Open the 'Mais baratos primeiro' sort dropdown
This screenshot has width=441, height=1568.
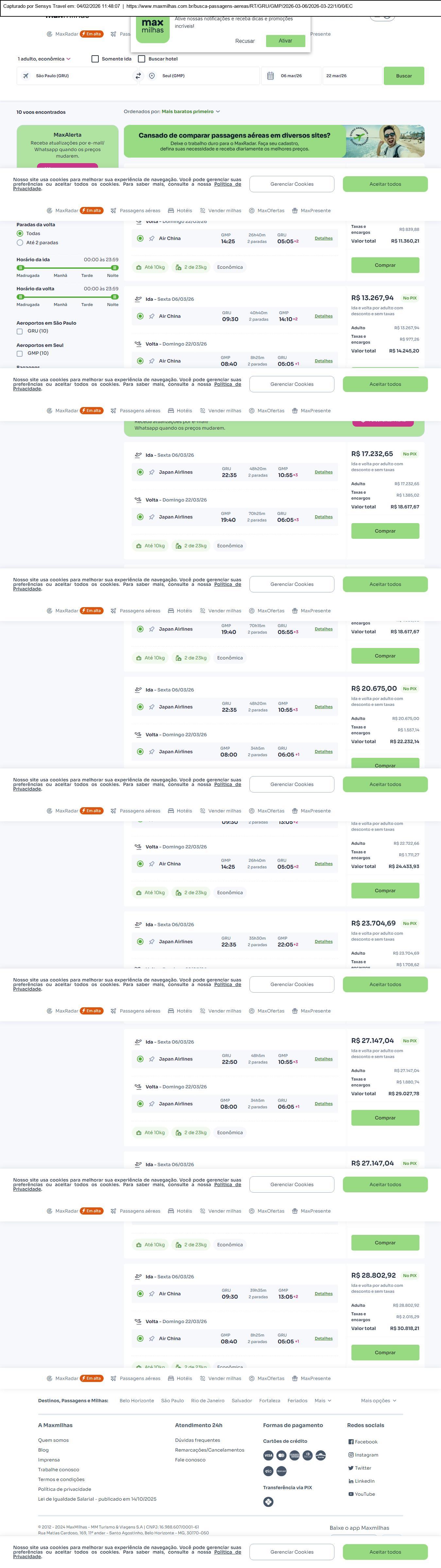pyautogui.click(x=190, y=111)
